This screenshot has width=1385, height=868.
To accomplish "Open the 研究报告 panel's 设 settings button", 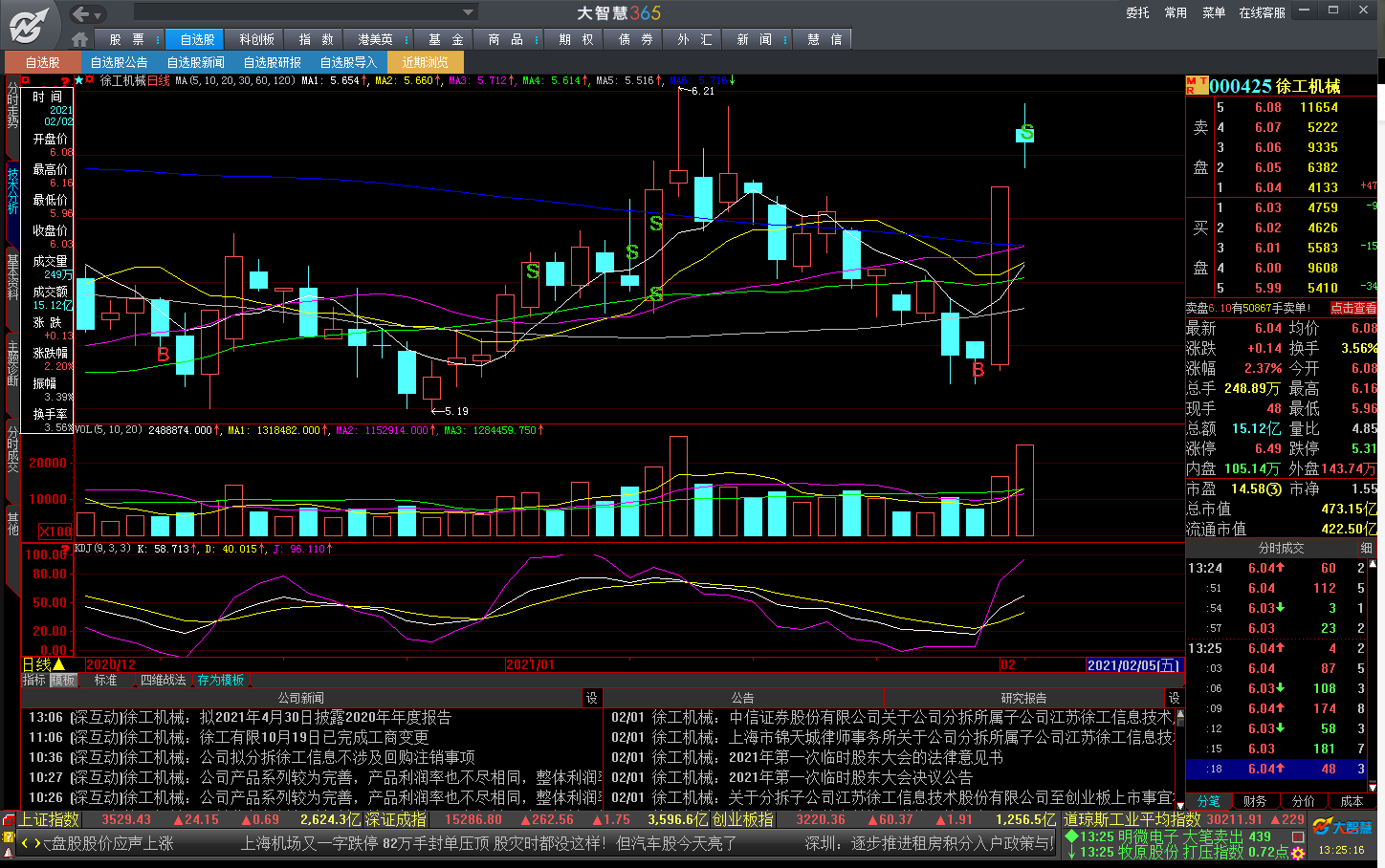I will click(x=1174, y=698).
